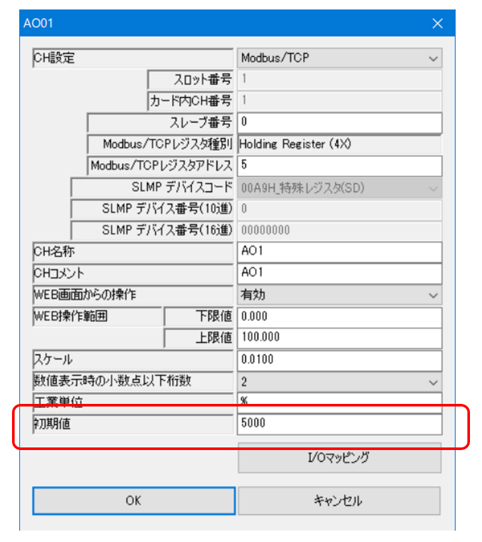The width and height of the screenshot is (482, 542).
Task: Click the スケール value field
Action: (x=340, y=360)
